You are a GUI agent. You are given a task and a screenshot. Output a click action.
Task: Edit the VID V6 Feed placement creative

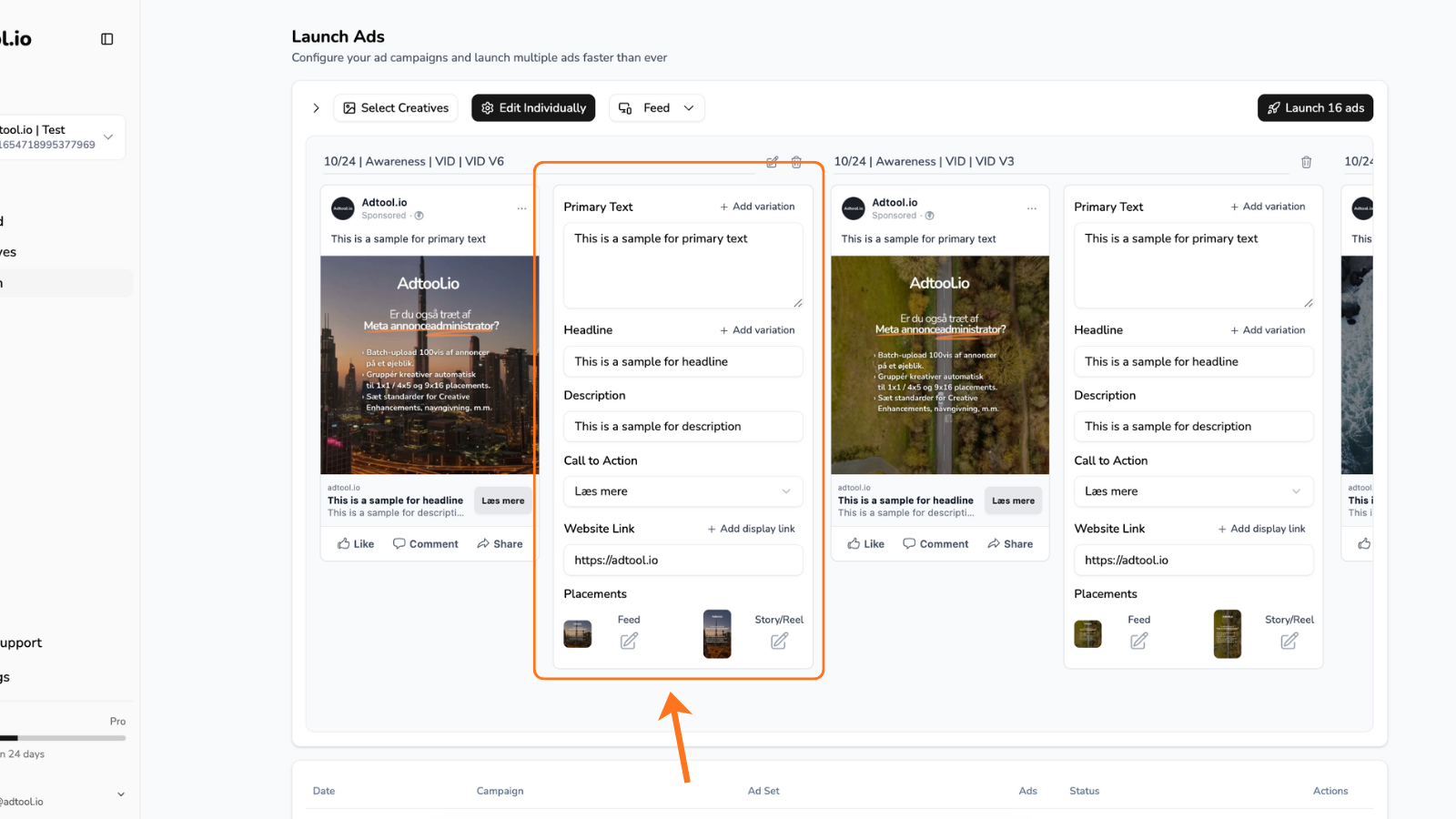[629, 641]
